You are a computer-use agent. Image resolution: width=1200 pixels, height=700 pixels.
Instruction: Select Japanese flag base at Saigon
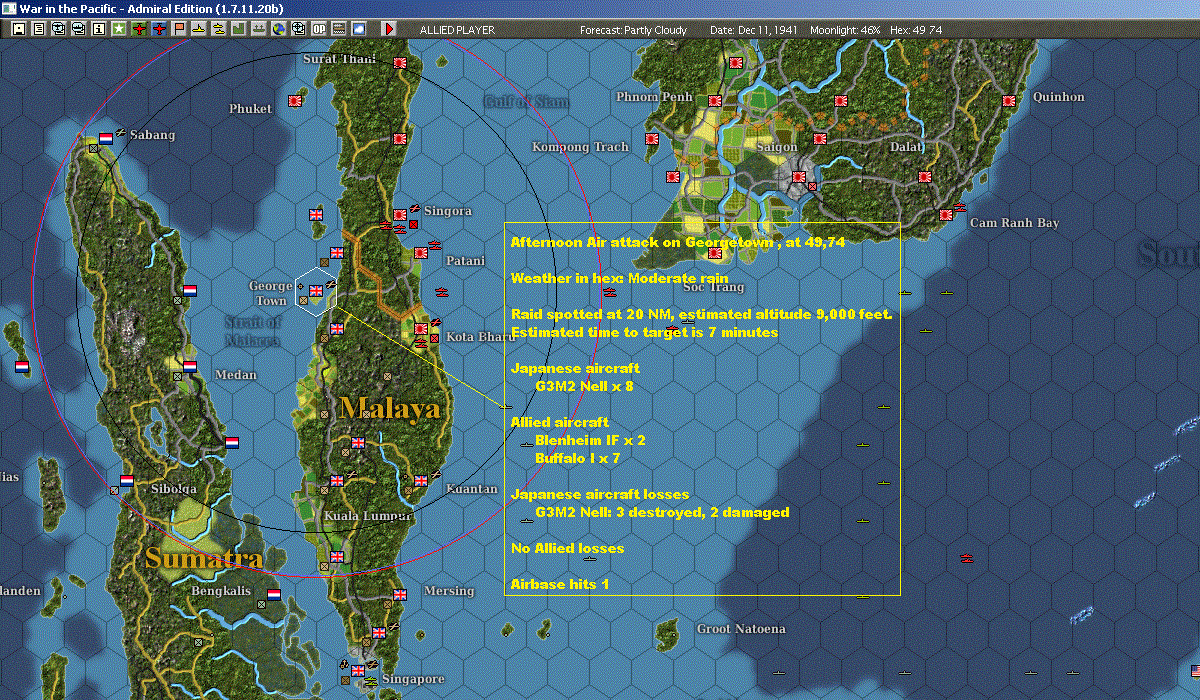(798, 177)
